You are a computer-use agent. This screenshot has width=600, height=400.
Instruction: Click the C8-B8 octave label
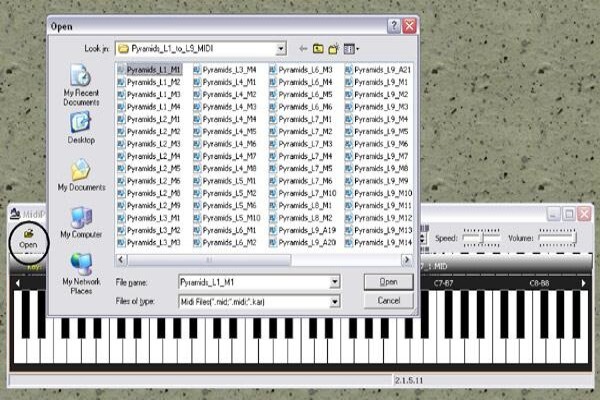click(540, 283)
